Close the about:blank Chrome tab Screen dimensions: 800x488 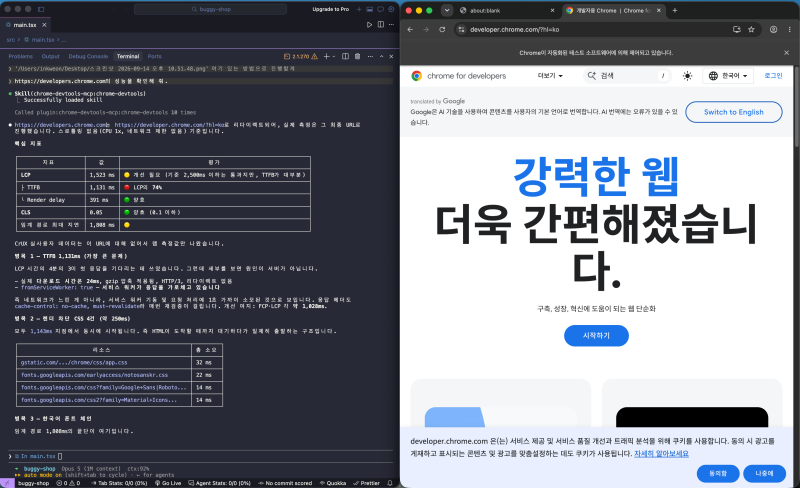pyautogui.click(x=552, y=10)
